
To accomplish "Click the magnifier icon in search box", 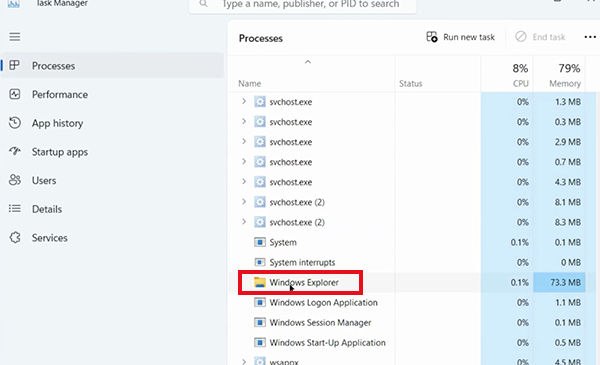I will click(x=203, y=4).
